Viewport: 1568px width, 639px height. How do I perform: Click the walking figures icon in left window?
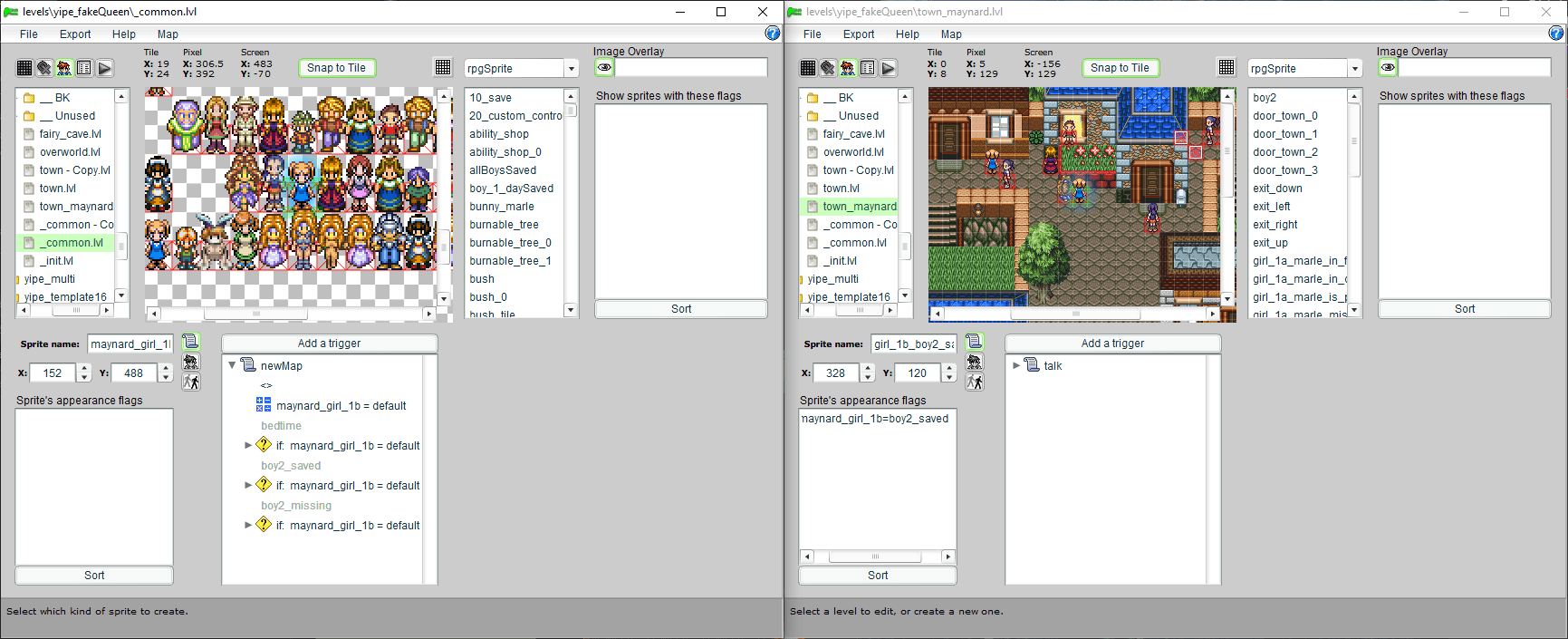191,382
